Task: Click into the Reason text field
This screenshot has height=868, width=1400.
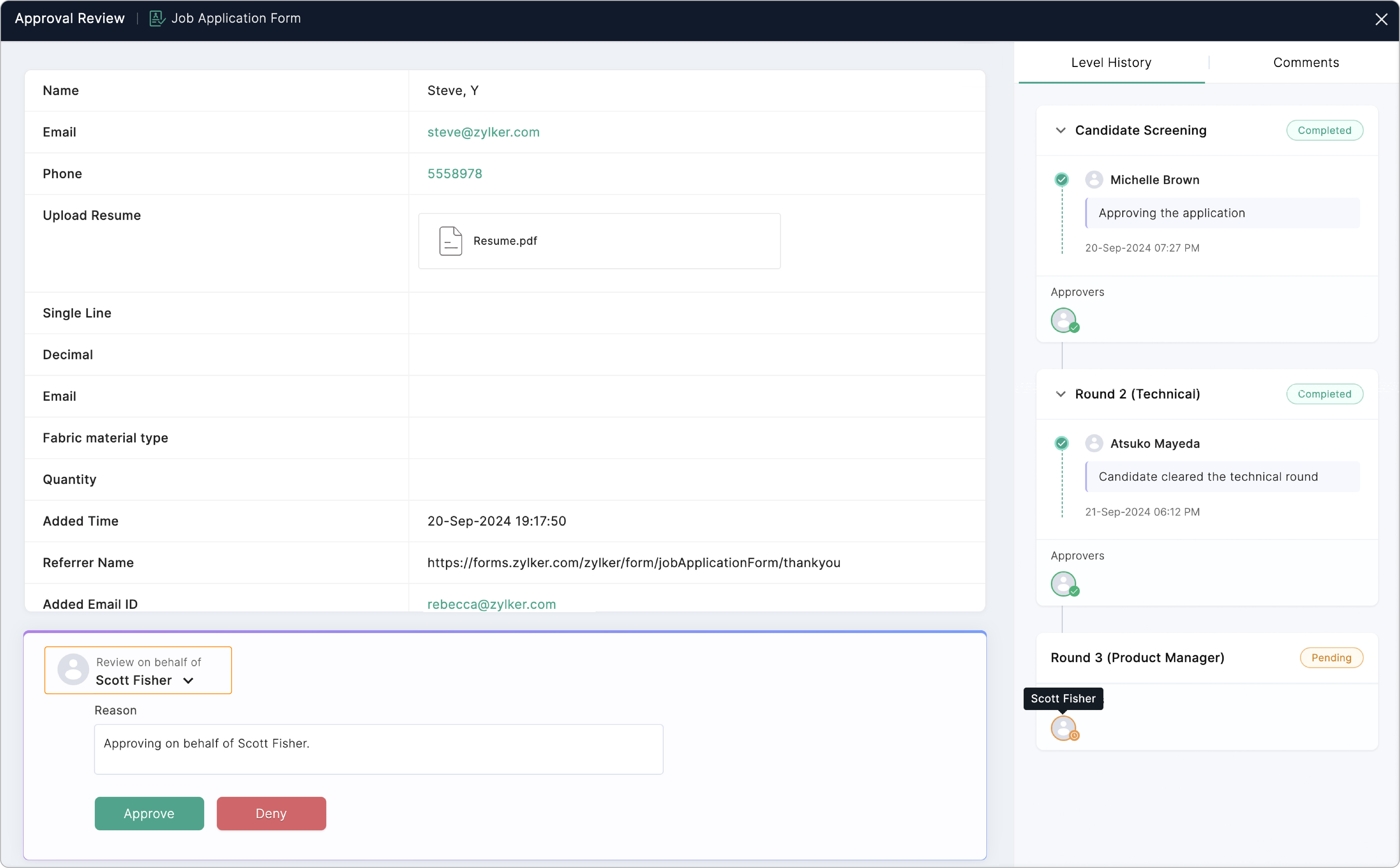Action: (x=379, y=749)
